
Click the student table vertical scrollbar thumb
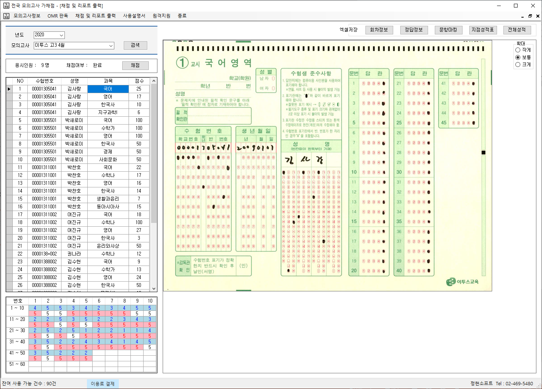coord(154,154)
